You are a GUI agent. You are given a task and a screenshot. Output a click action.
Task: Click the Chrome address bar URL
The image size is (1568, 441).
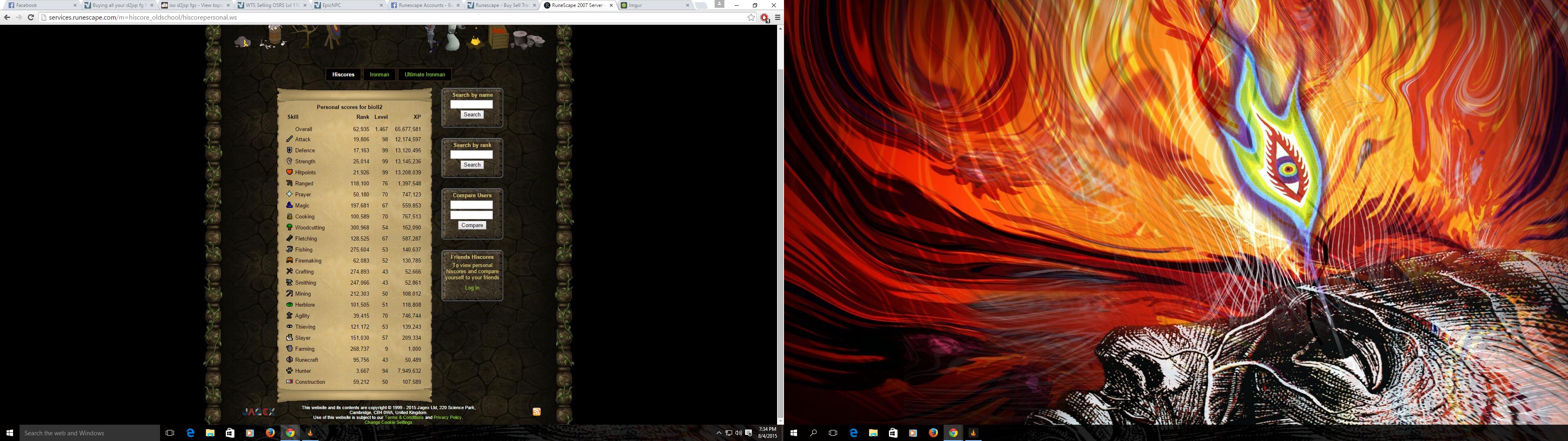pos(143,18)
